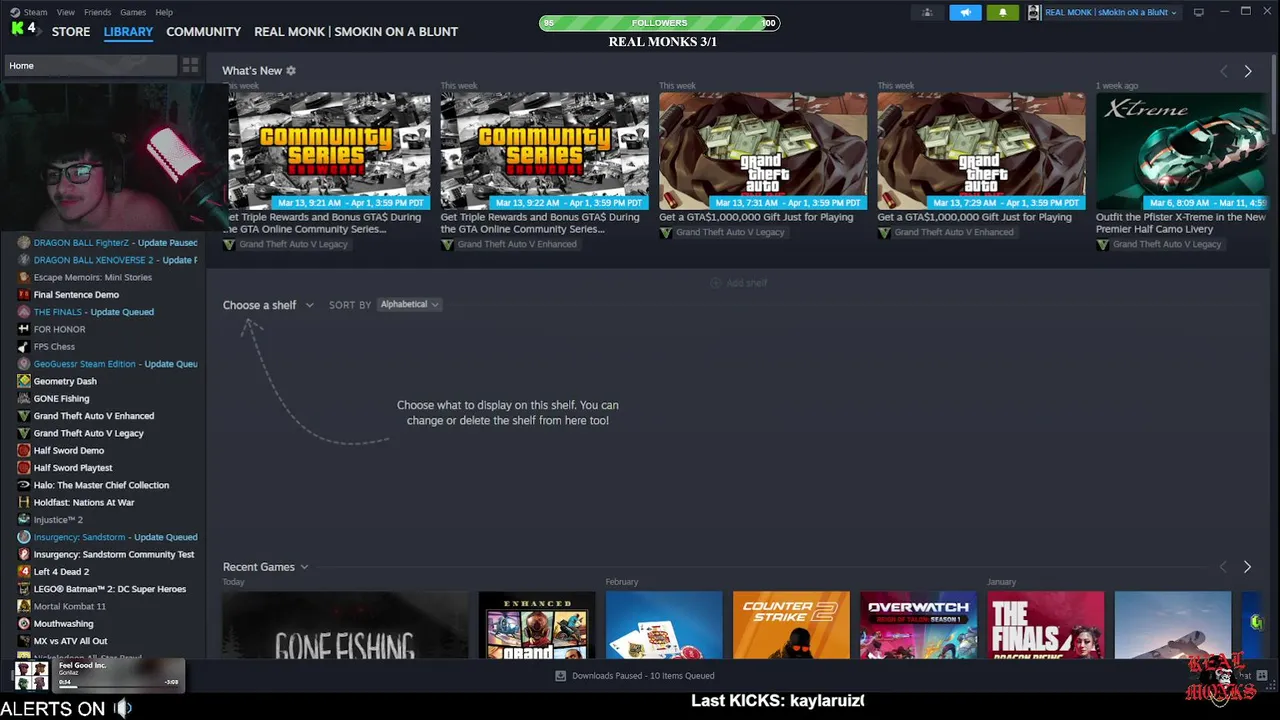Click the profile avatar in top bar
The image size is (1280, 720).
1034,12
